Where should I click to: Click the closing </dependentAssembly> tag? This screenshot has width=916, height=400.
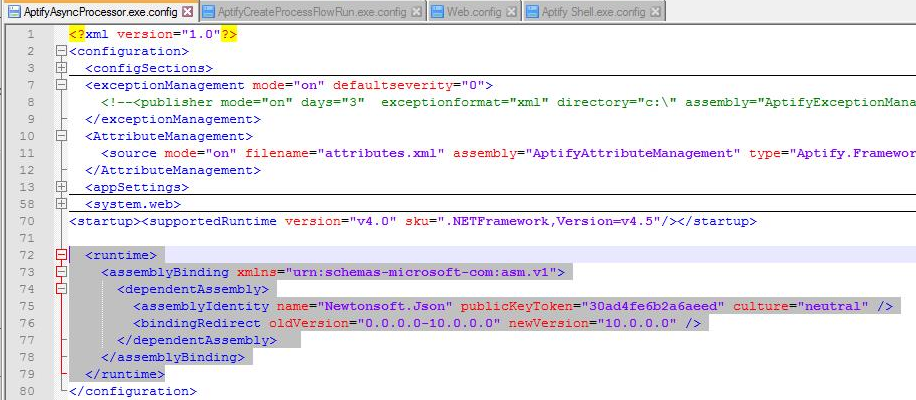point(197,340)
